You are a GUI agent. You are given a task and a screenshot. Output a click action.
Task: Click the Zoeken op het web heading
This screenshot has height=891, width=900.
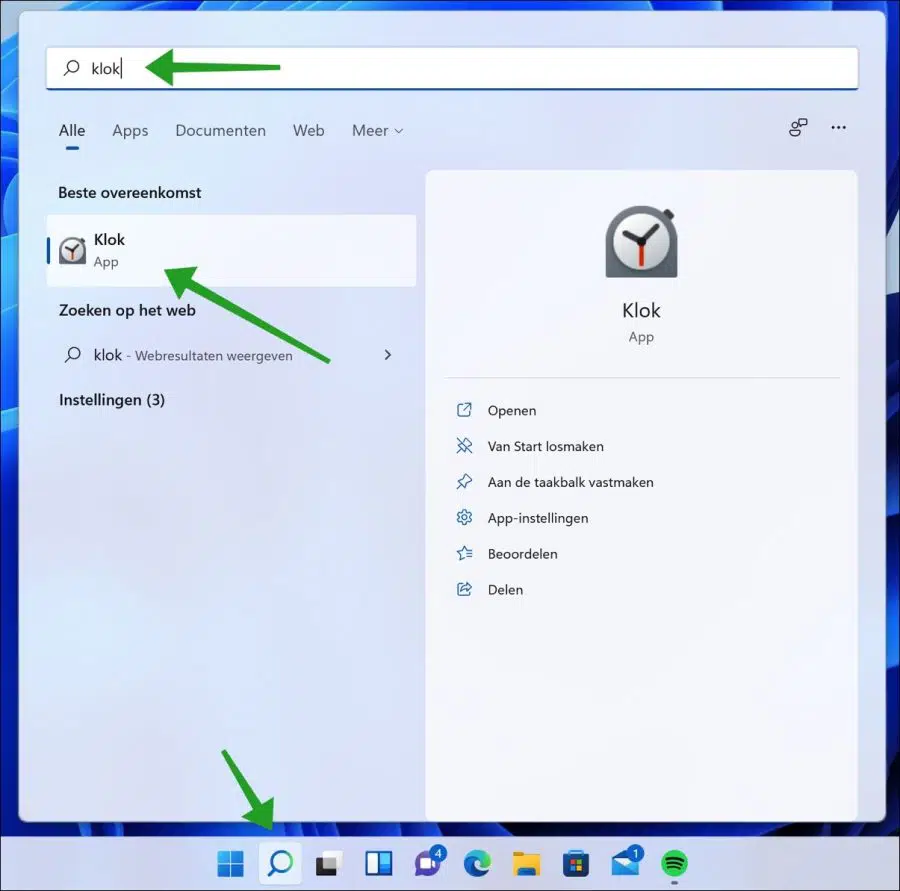click(x=127, y=310)
